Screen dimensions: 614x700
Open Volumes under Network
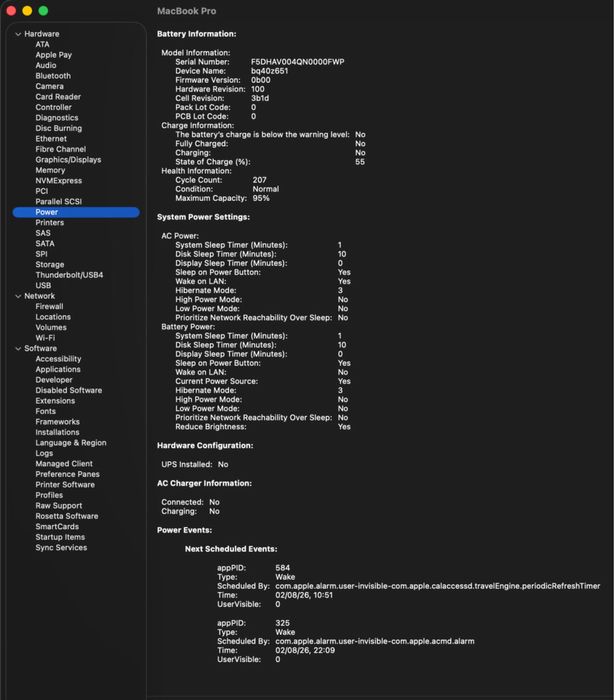(x=51, y=327)
